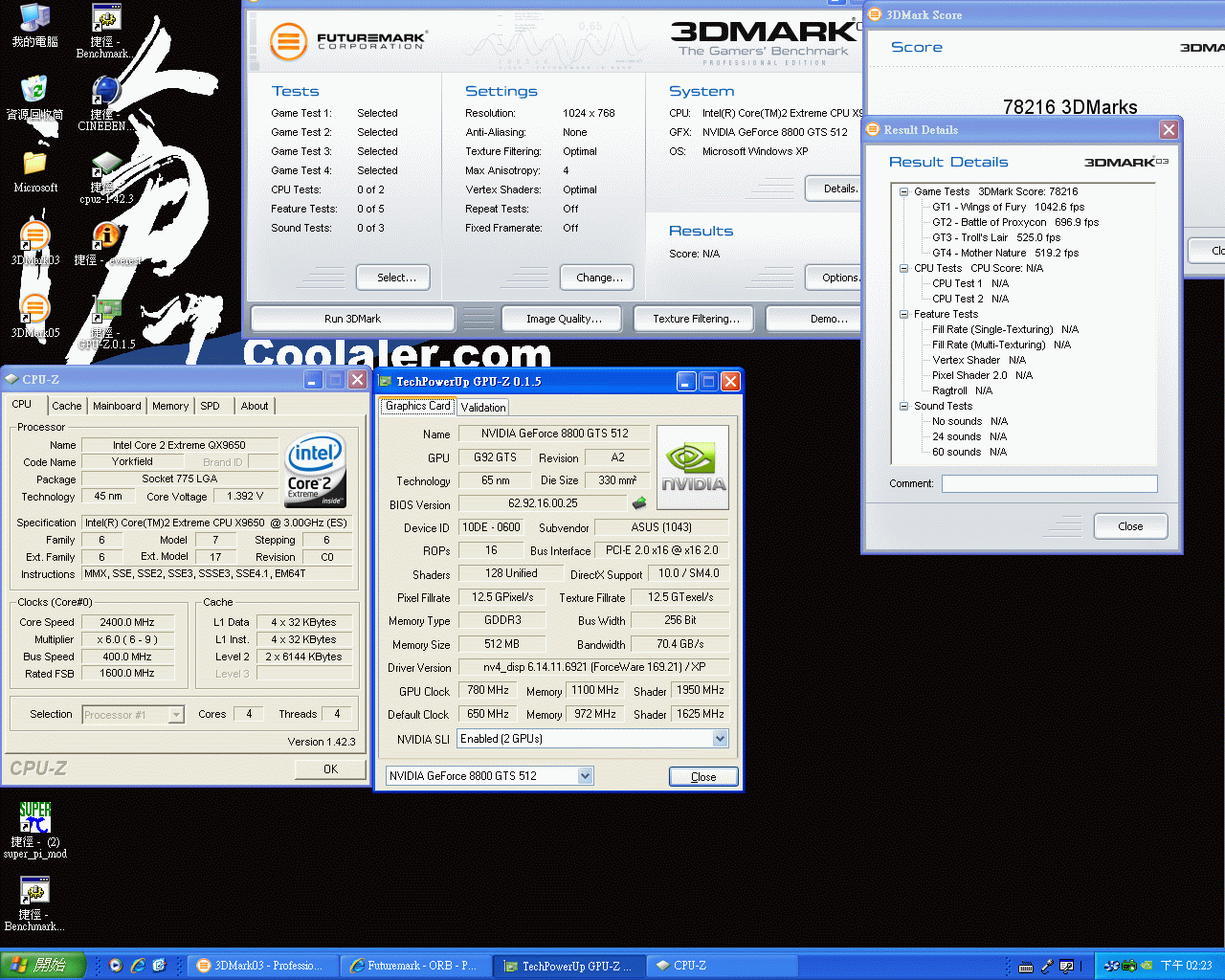Select the CPU tab in CPU-Z
The width and height of the screenshot is (1225, 980).
pyautogui.click(x=22, y=404)
